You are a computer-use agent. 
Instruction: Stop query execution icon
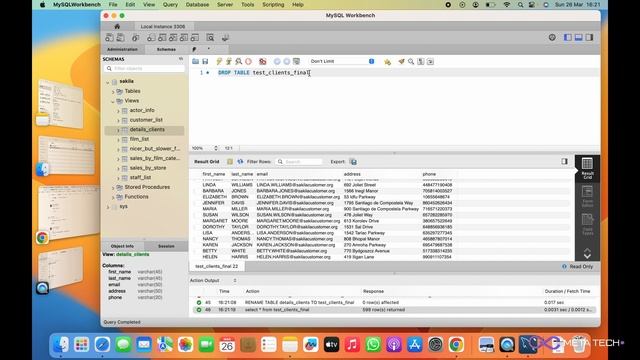click(x=248, y=61)
